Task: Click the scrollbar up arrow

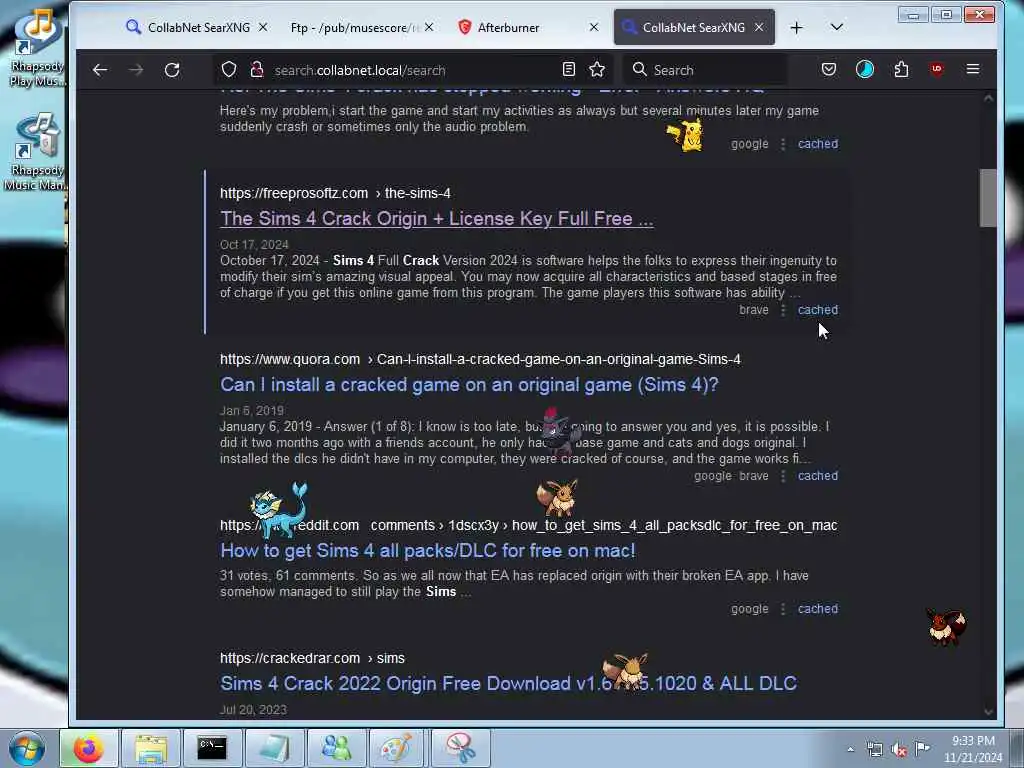Action: [x=988, y=99]
